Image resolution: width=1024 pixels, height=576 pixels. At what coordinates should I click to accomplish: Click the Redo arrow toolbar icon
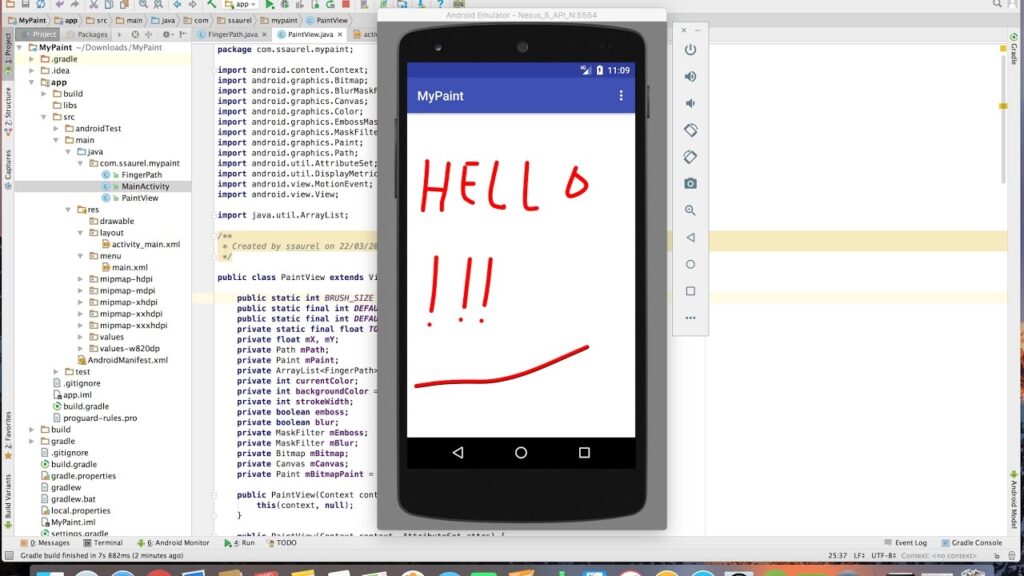[74, 4]
